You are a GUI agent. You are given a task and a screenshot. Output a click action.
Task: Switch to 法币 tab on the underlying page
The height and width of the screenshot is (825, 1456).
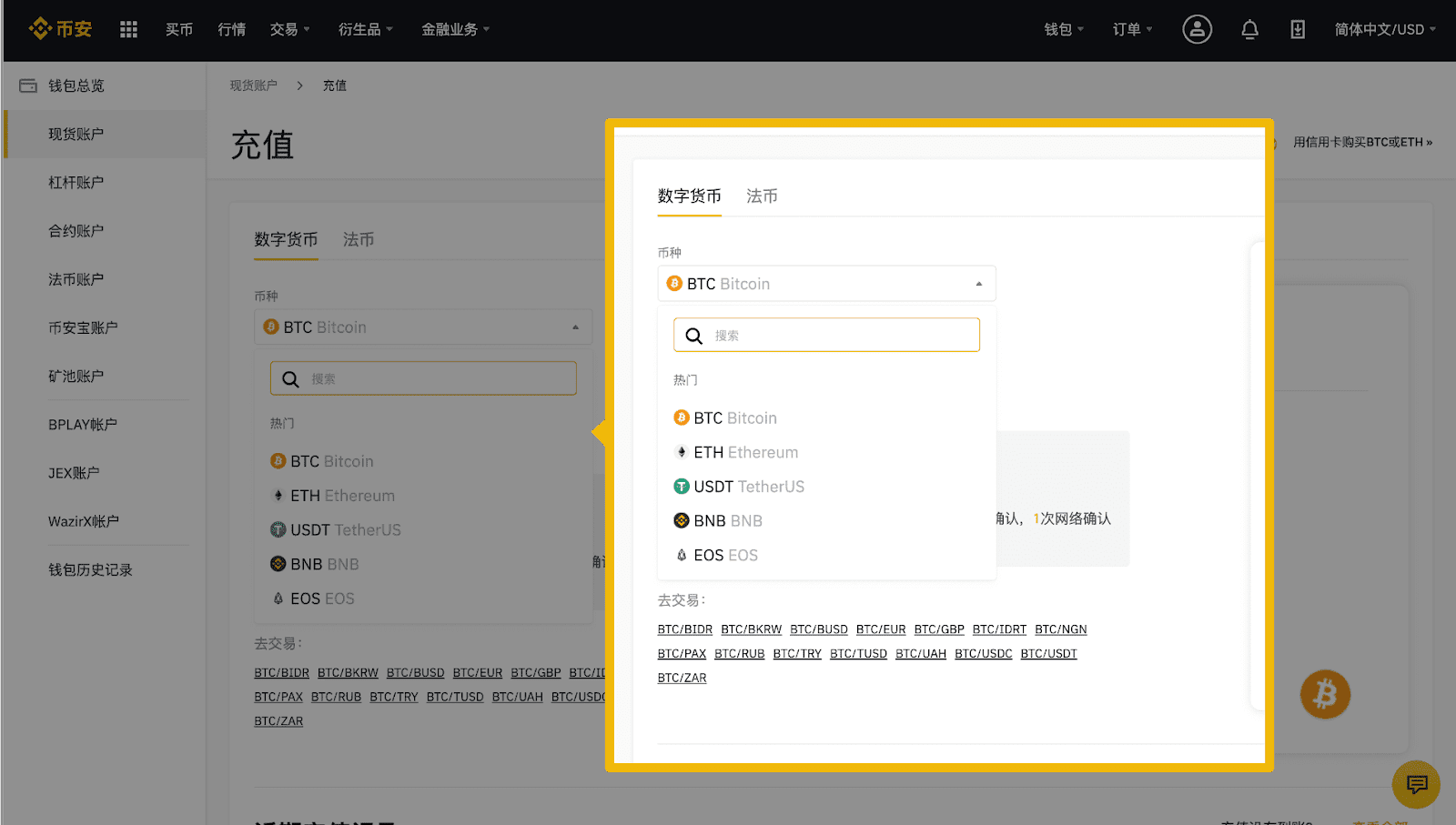[359, 239]
